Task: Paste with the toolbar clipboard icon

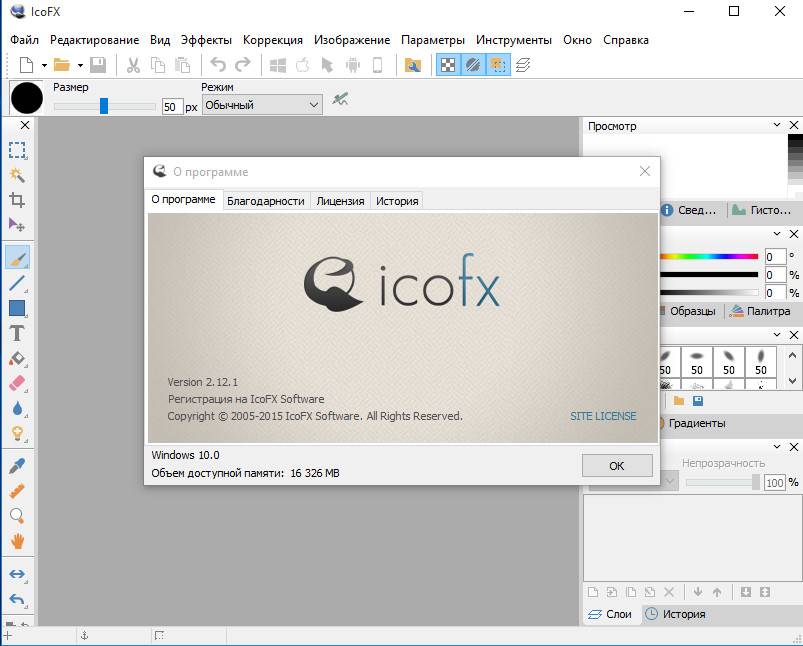Action: (182, 65)
